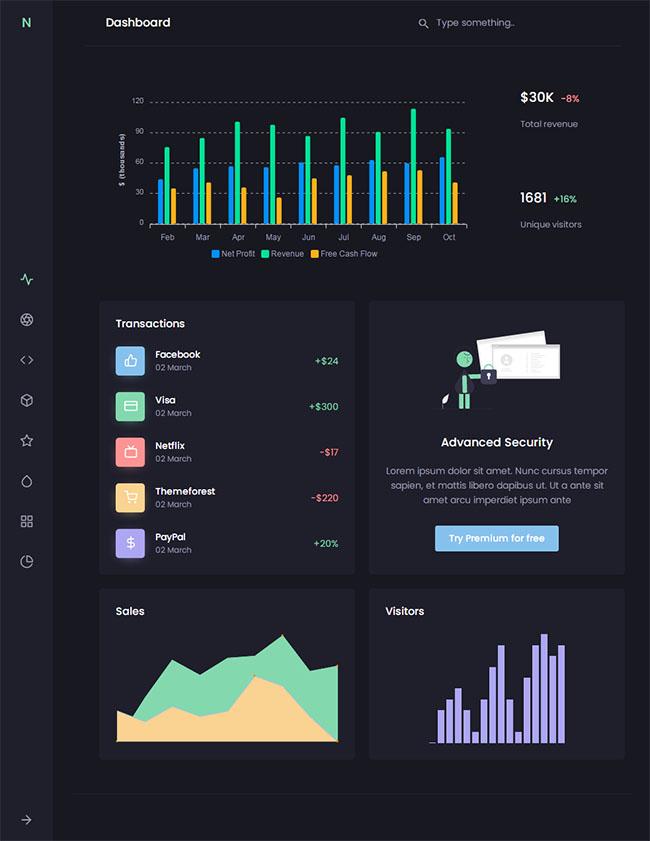The width and height of the screenshot is (650, 841).
Task: Click the pie chart sidebar icon
Action: 27,562
